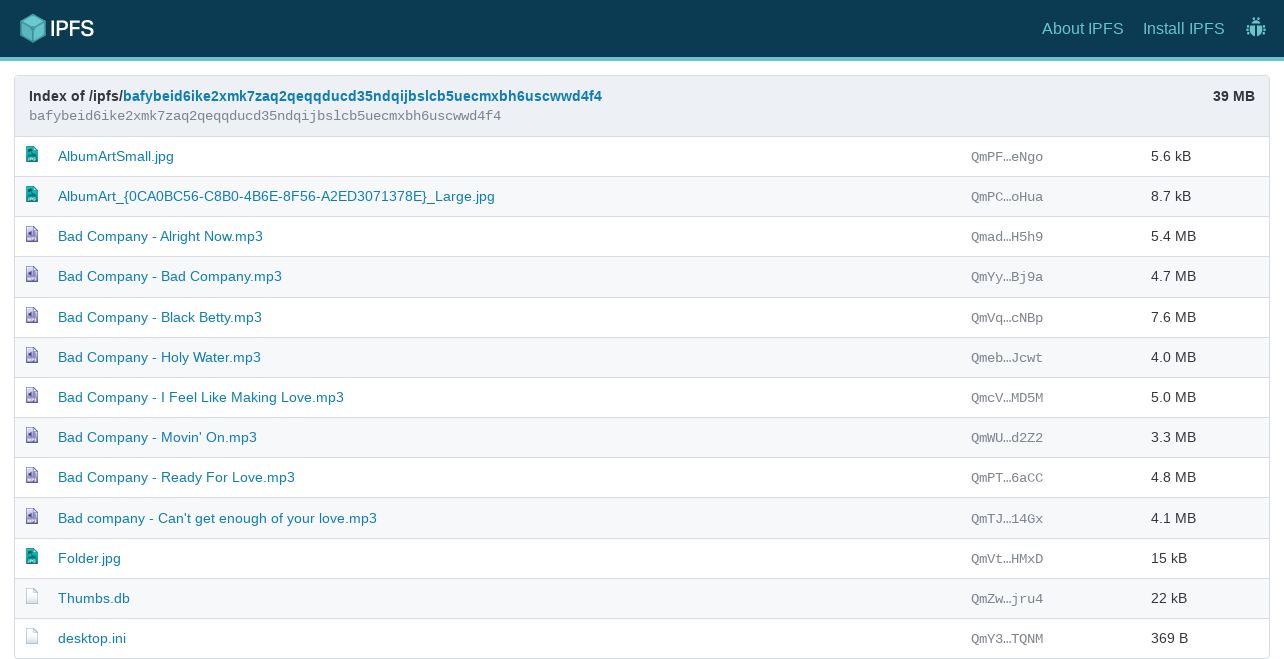The width and height of the screenshot is (1284, 659).
Task: Open Can't get enough of your love.mp3
Action: [x=217, y=518]
